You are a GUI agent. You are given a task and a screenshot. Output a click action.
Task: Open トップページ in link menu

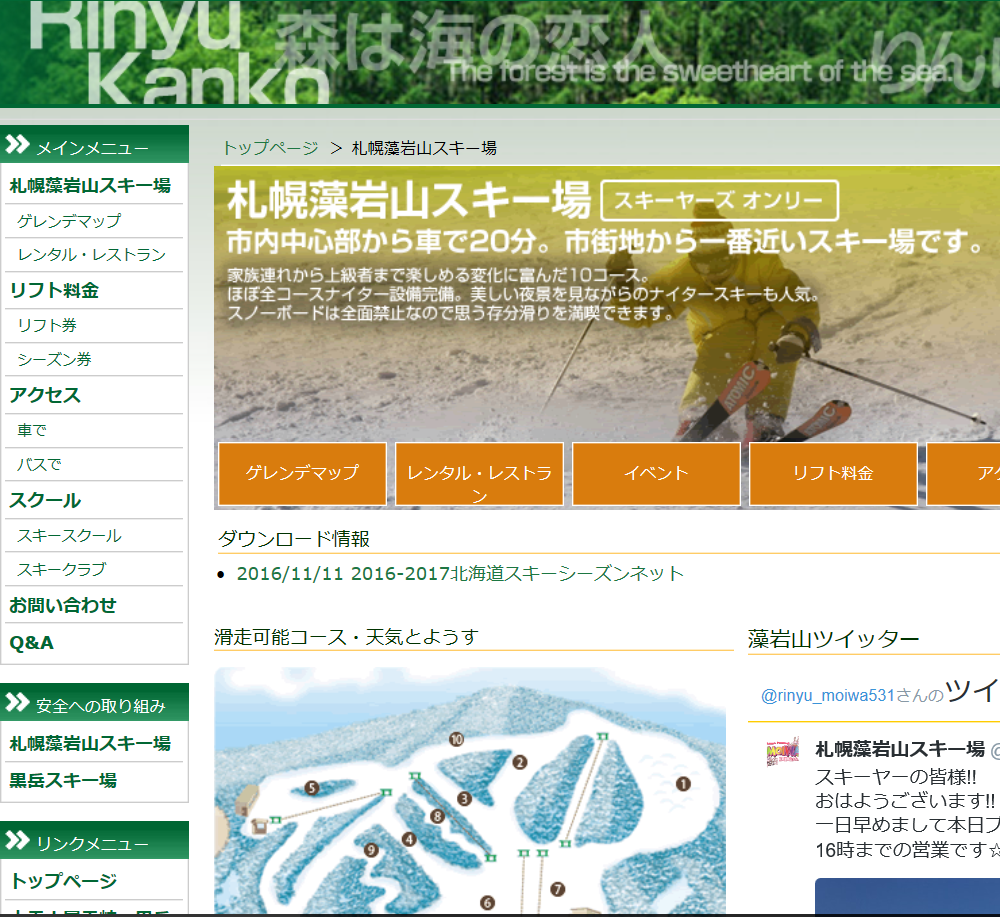(64, 881)
